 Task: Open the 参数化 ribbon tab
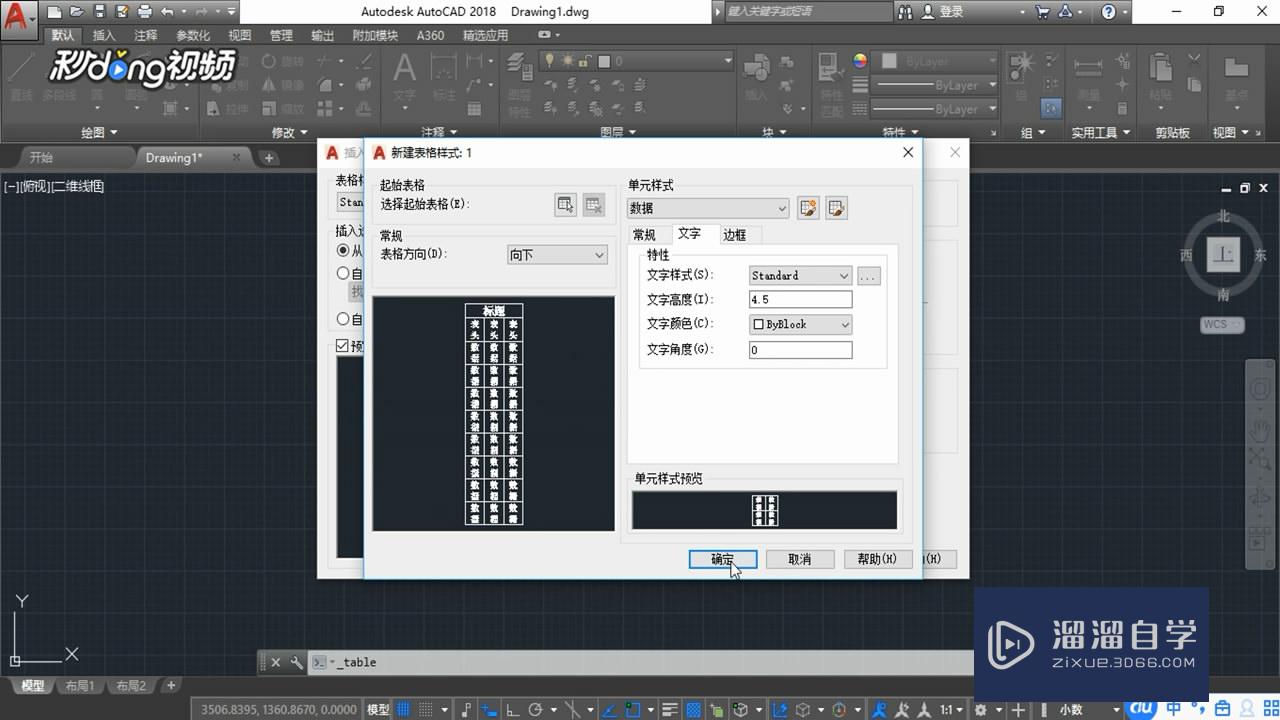click(x=193, y=35)
